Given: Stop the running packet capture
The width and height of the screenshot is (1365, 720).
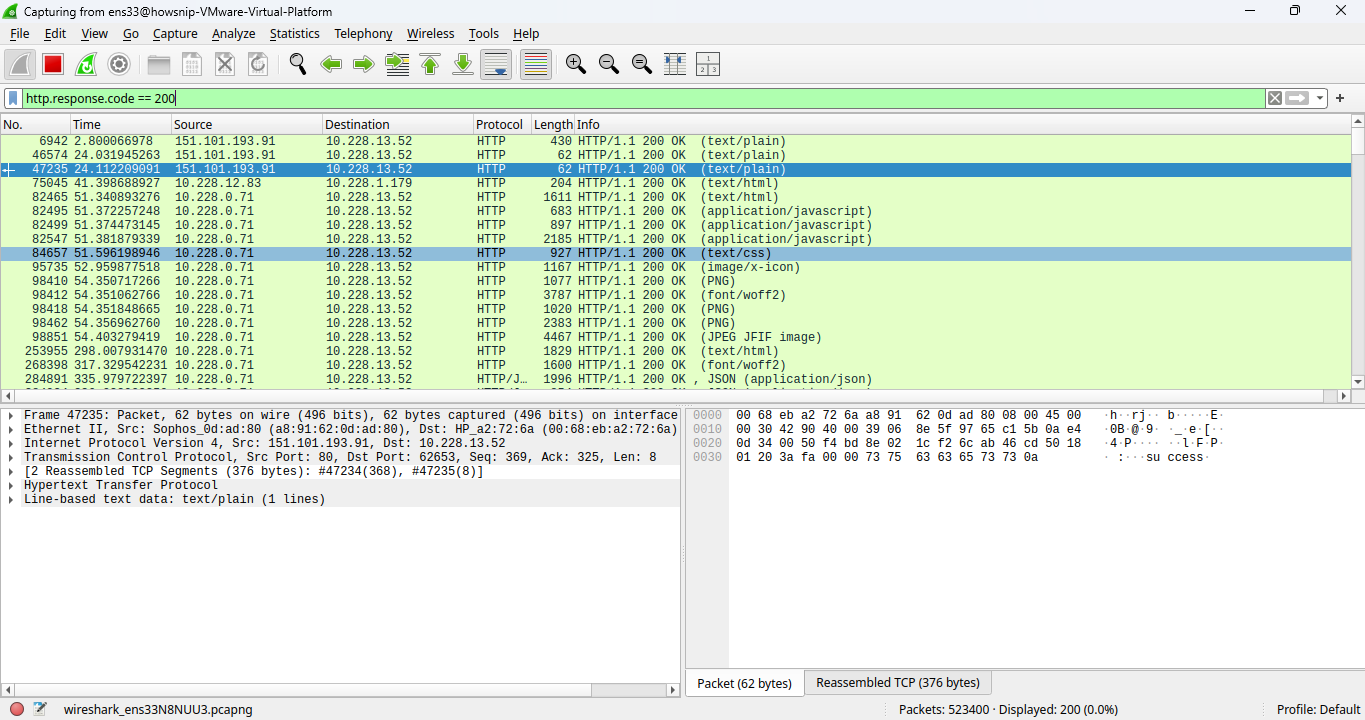Looking at the screenshot, I should pos(53,64).
